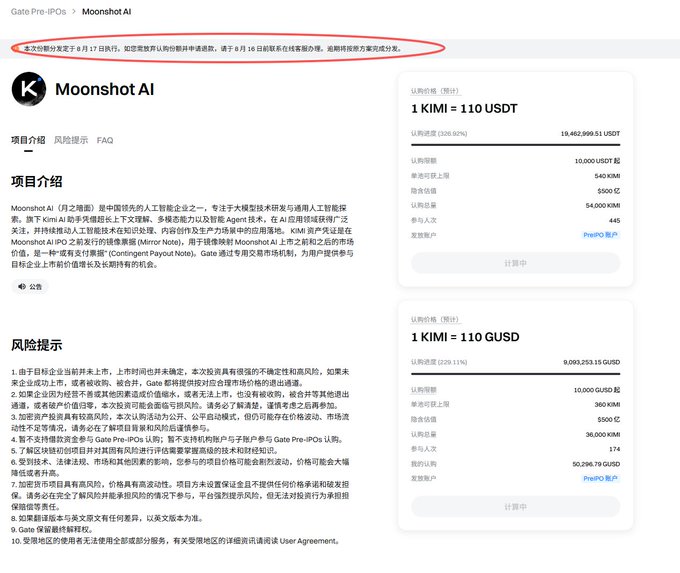Click 计算中 button in USDT card
680x573 pixels.
(516, 263)
